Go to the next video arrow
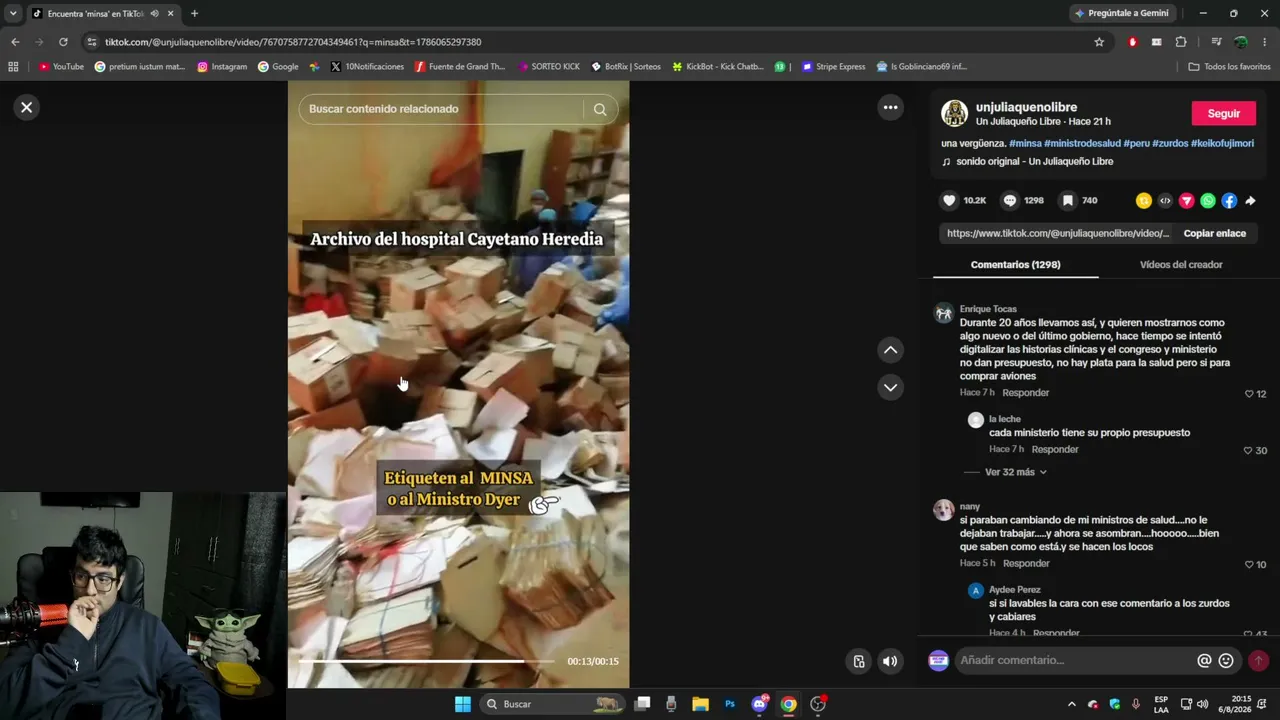1280x720 pixels. click(x=890, y=387)
